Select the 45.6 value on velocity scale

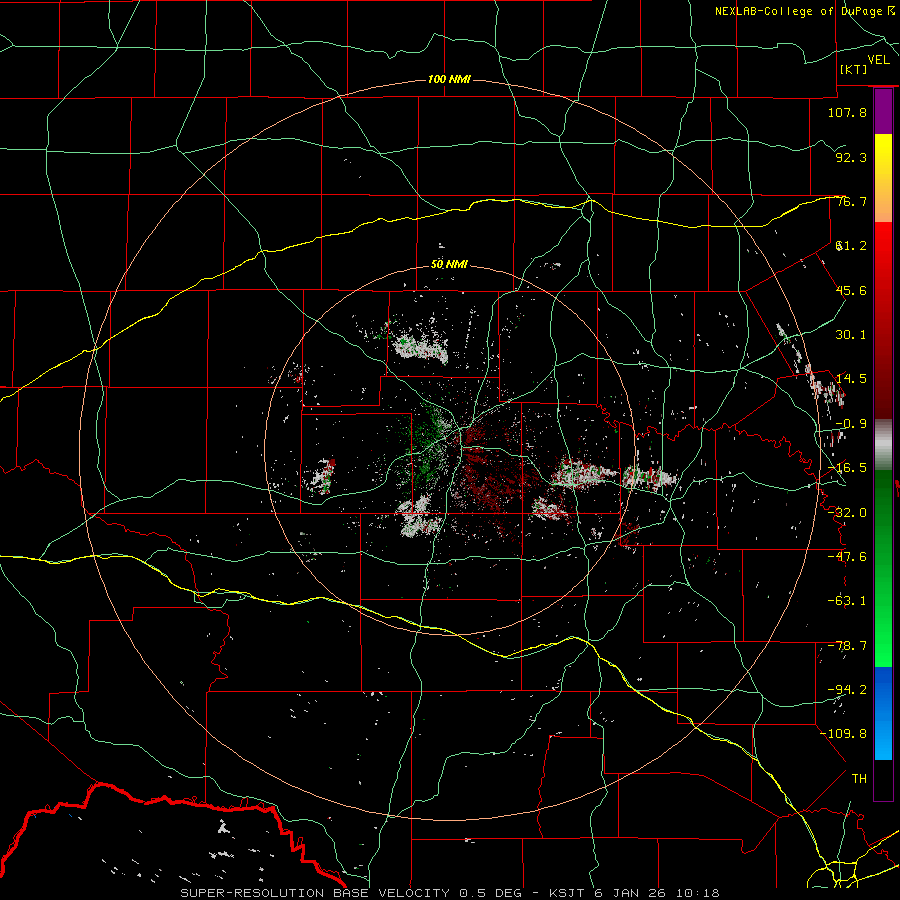(851, 290)
